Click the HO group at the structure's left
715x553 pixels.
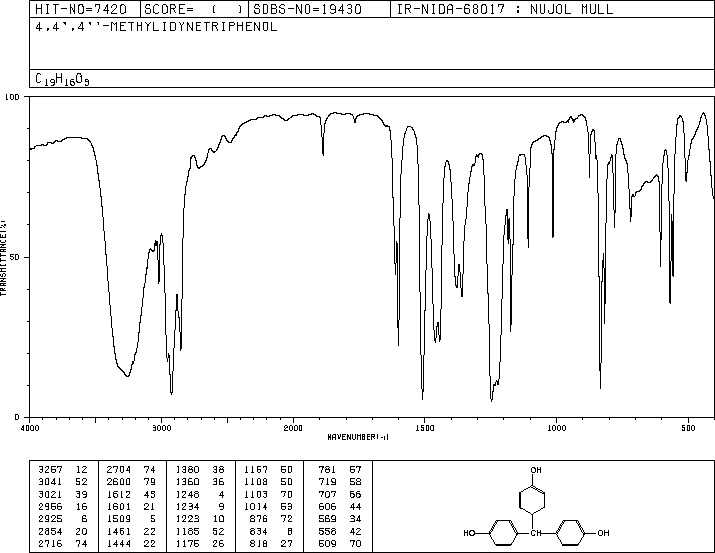click(x=469, y=533)
